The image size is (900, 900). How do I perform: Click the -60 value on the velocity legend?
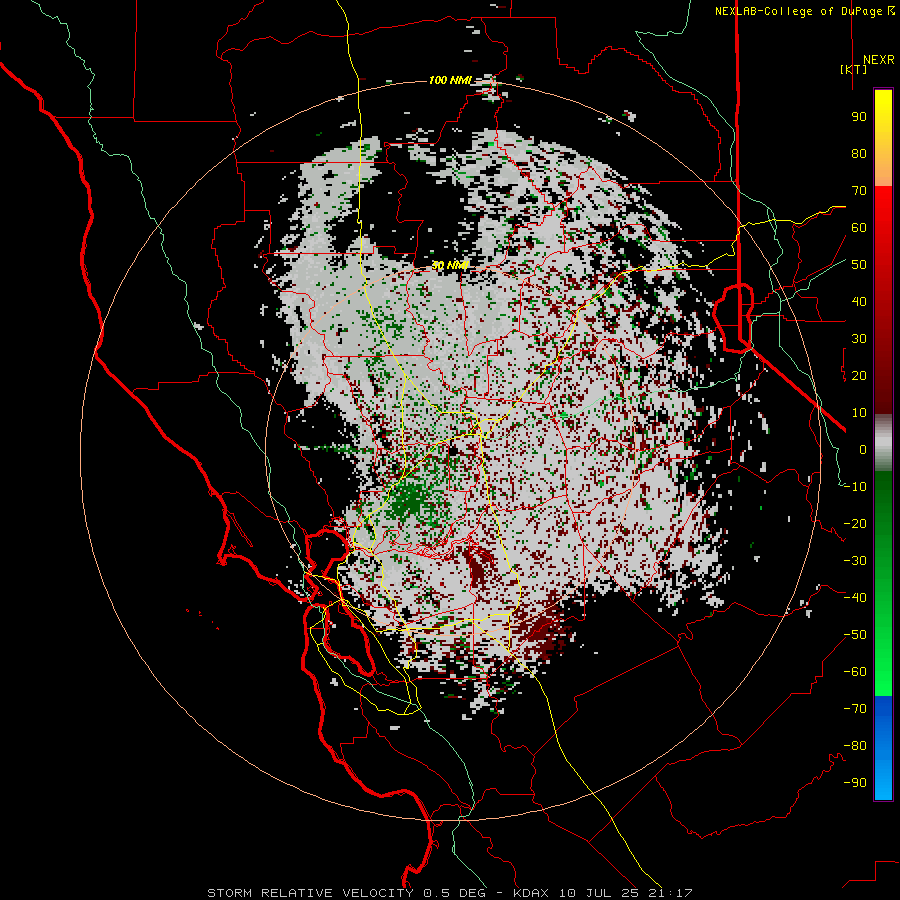[855, 672]
